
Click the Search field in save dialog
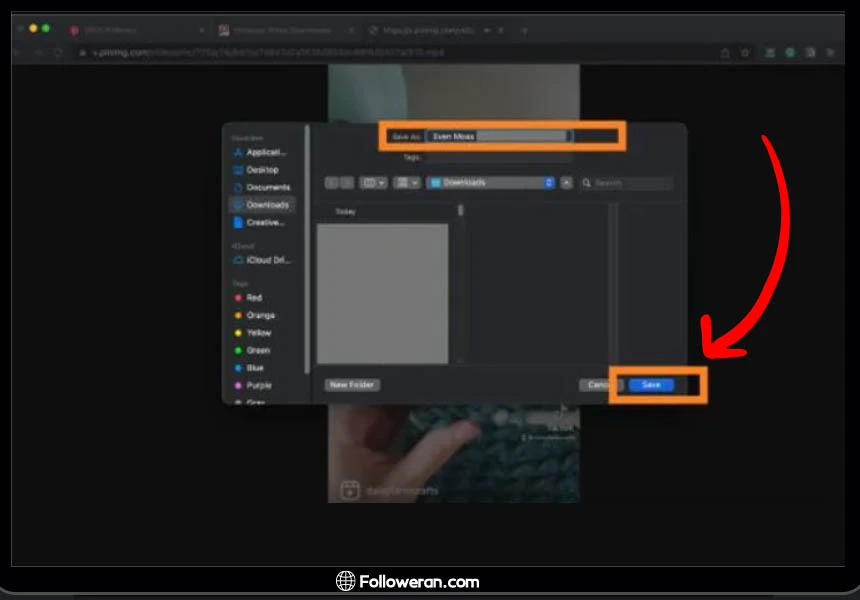(x=631, y=183)
